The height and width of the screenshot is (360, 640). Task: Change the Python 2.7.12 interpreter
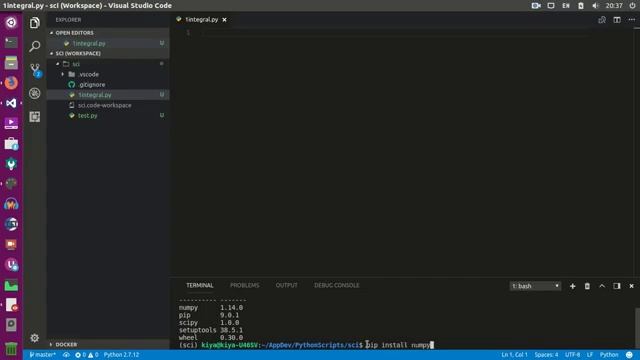tap(121, 355)
